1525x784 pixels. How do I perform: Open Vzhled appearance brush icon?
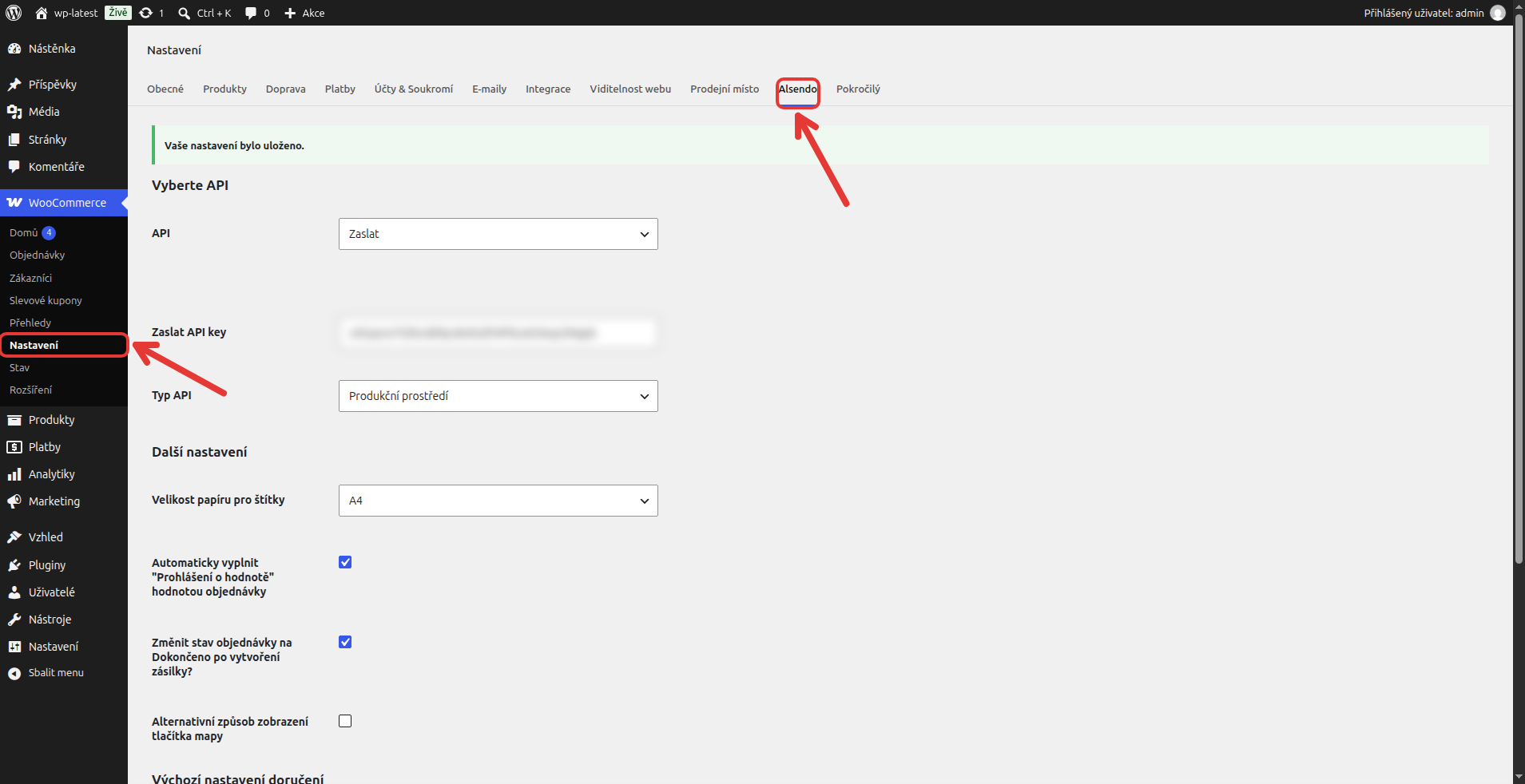pyautogui.click(x=14, y=537)
